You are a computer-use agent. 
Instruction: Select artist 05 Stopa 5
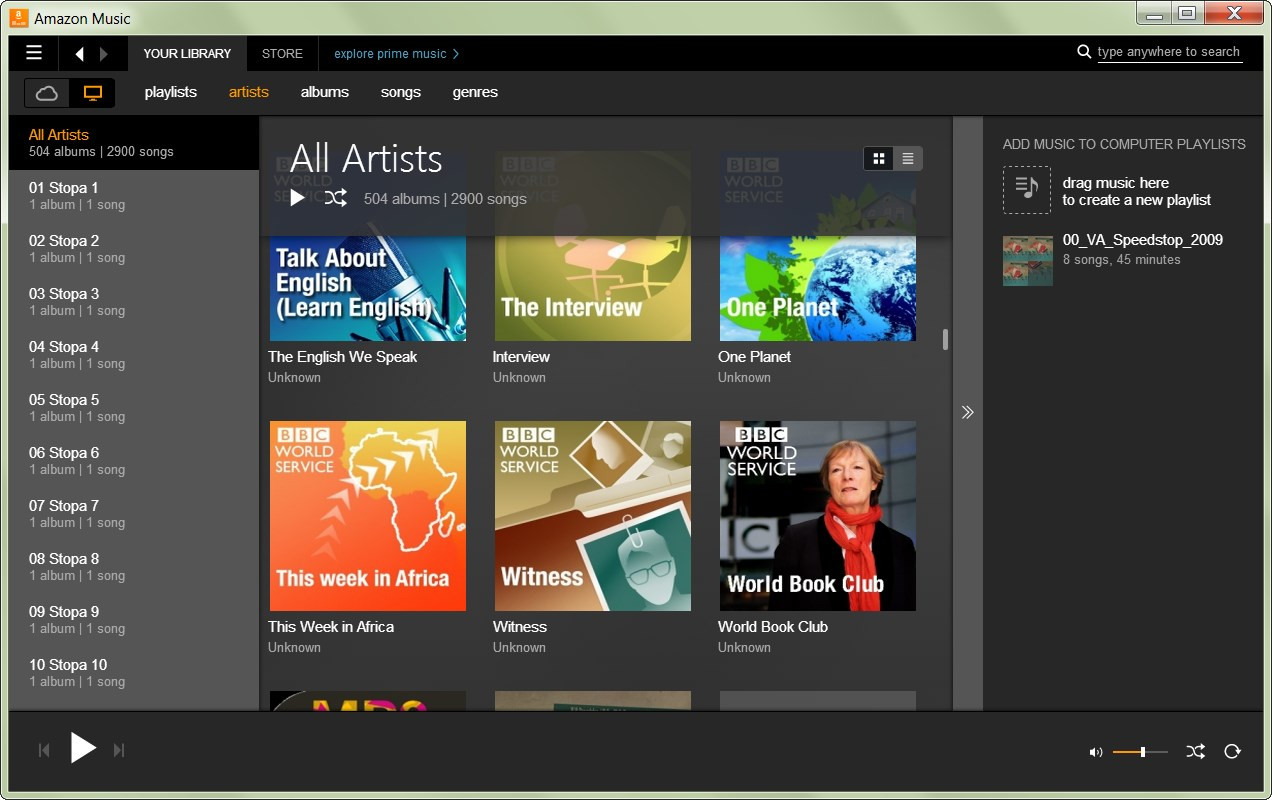coord(134,408)
